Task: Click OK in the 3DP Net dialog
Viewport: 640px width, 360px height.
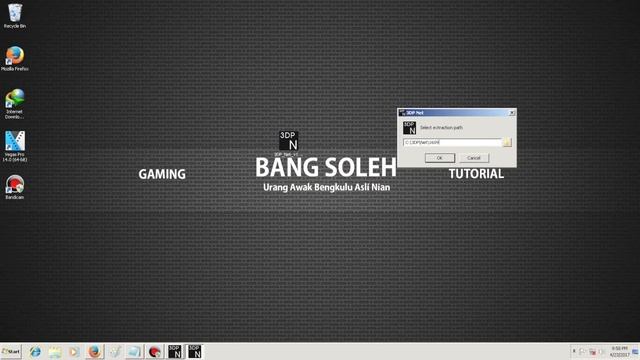Action: [x=440, y=158]
